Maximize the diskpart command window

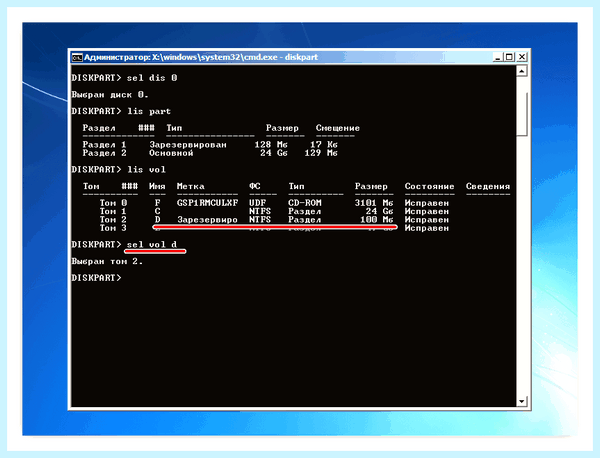509,57
